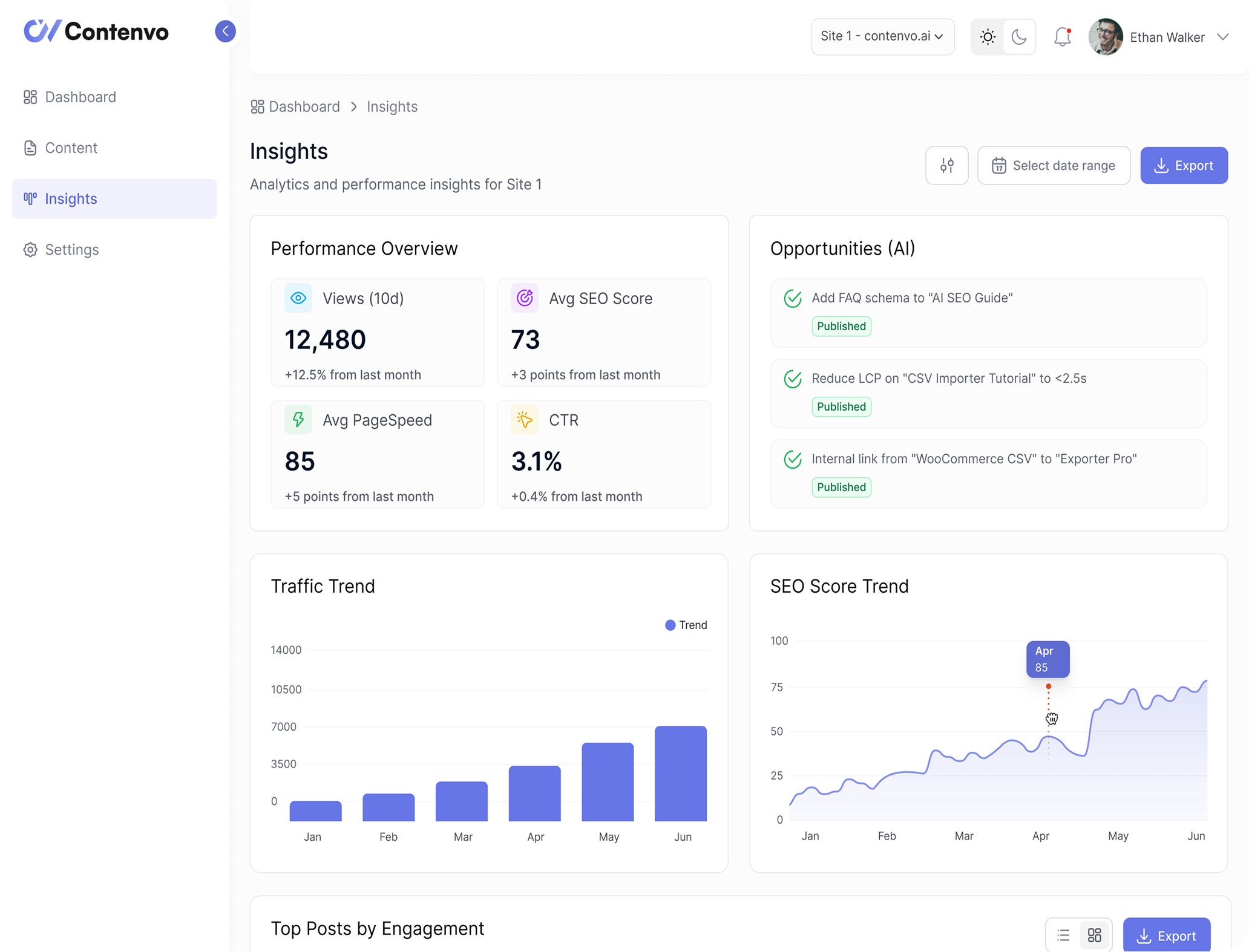Open the filters adjustment sliders control
Image resolution: width=1249 pixels, height=952 pixels.
click(x=947, y=165)
